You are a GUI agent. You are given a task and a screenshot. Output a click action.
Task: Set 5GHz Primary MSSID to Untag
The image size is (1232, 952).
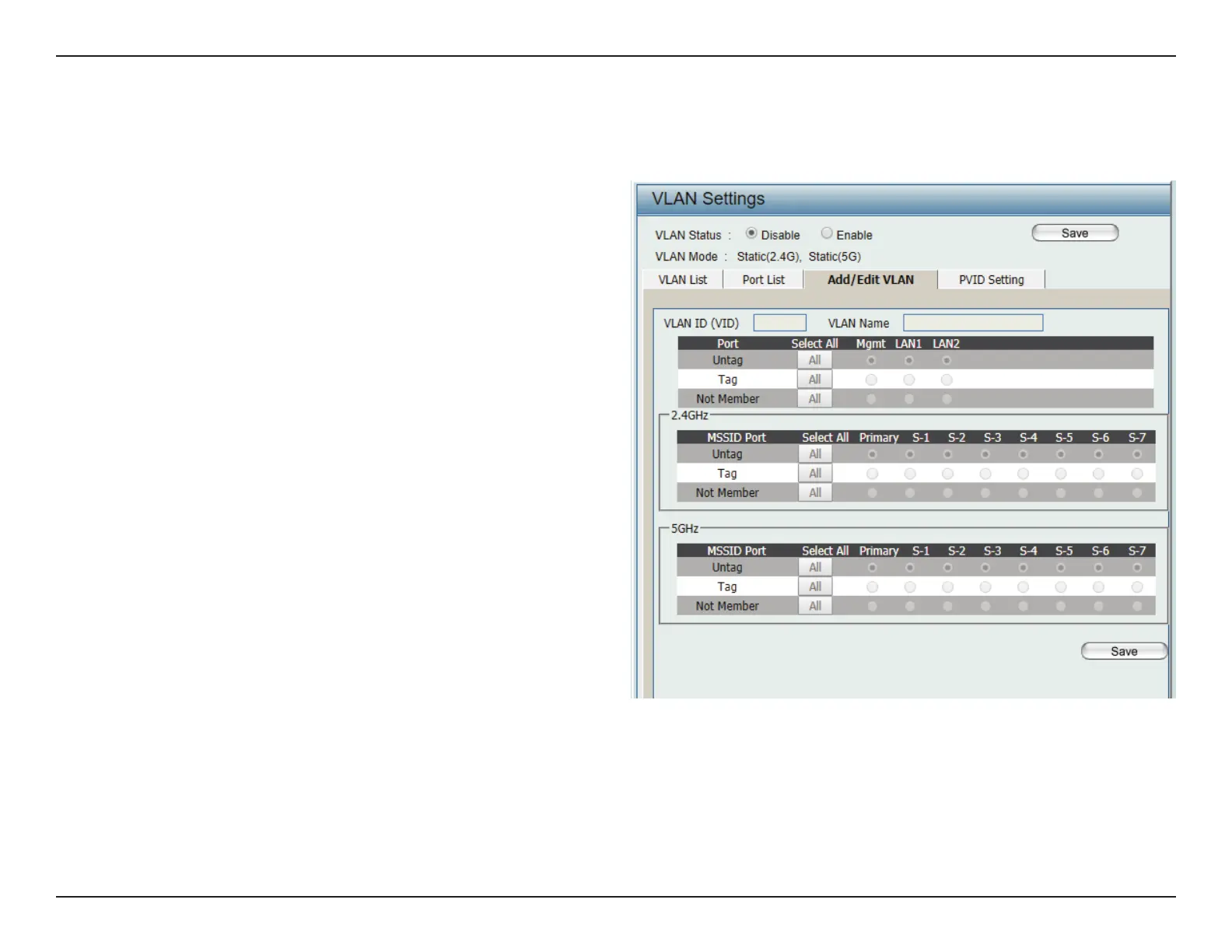tap(872, 568)
